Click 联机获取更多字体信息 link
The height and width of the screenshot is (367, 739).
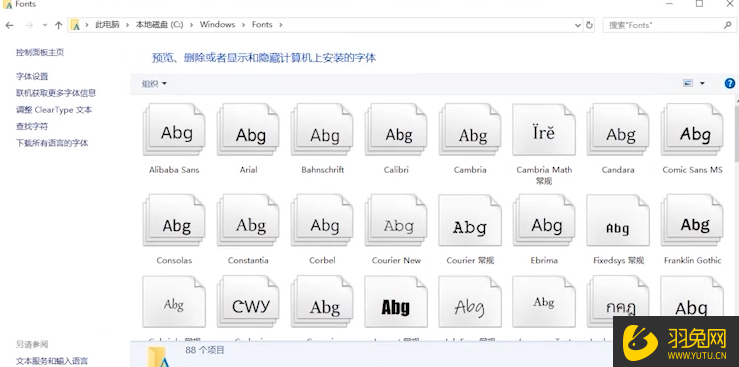click(56, 93)
